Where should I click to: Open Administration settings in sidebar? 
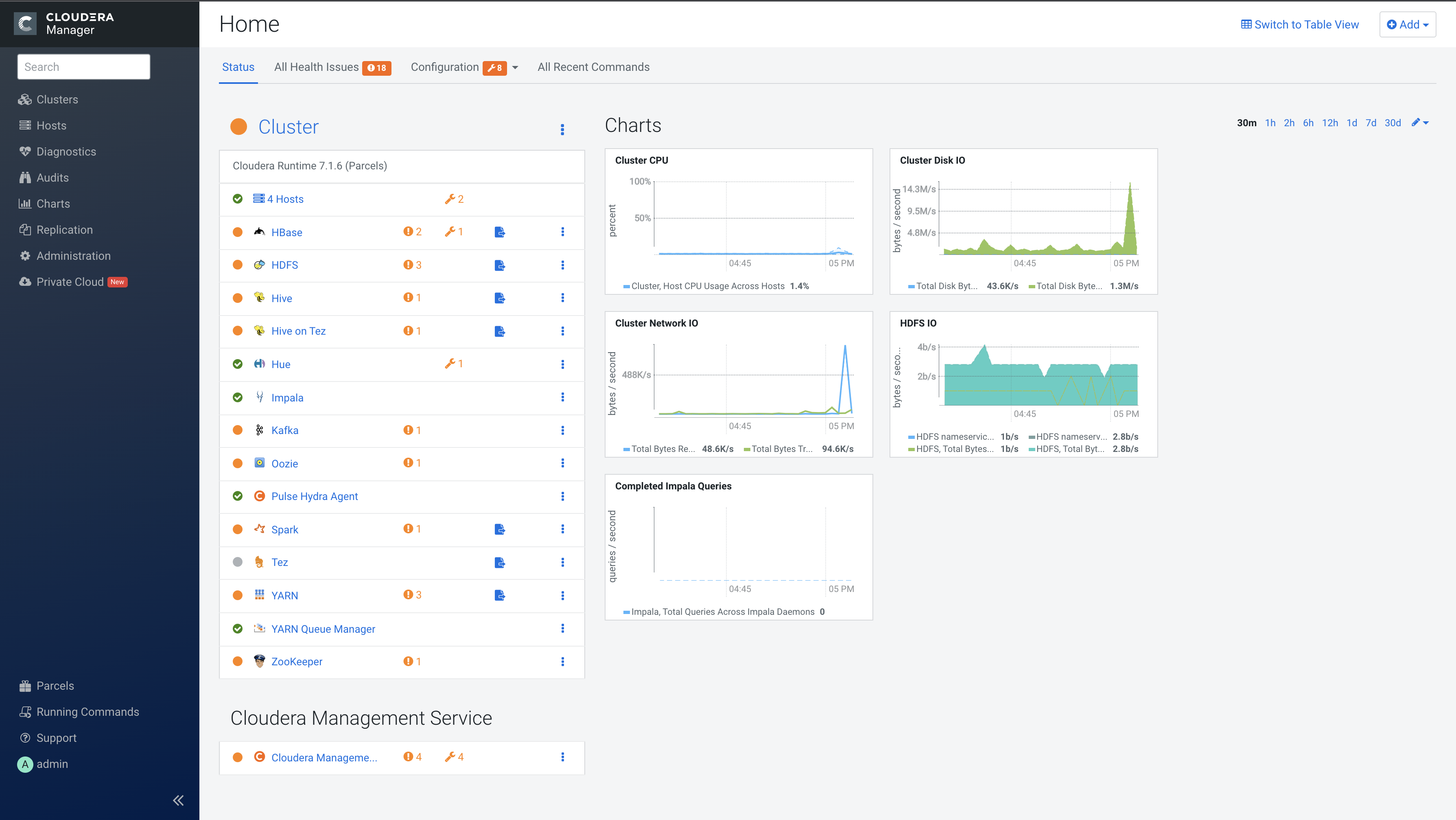click(64, 256)
